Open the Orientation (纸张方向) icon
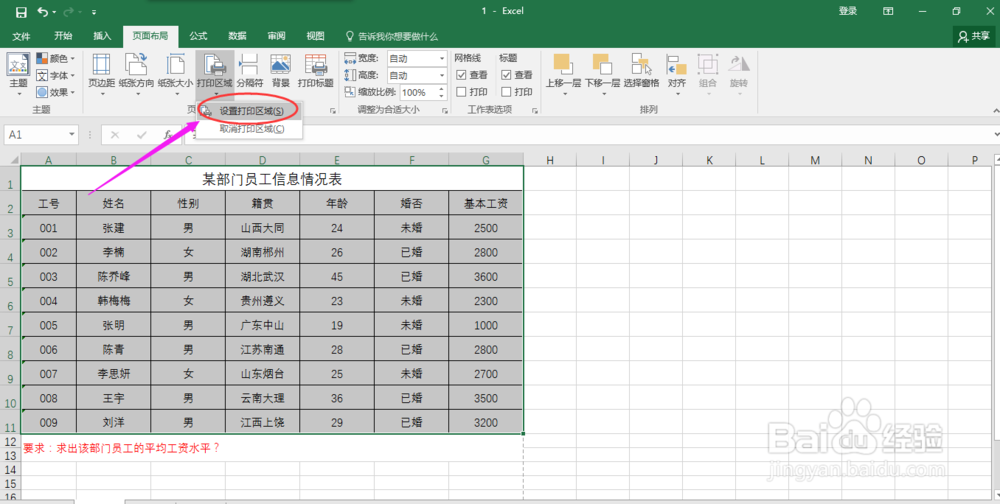The width and height of the screenshot is (1000, 504). [x=136, y=75]
